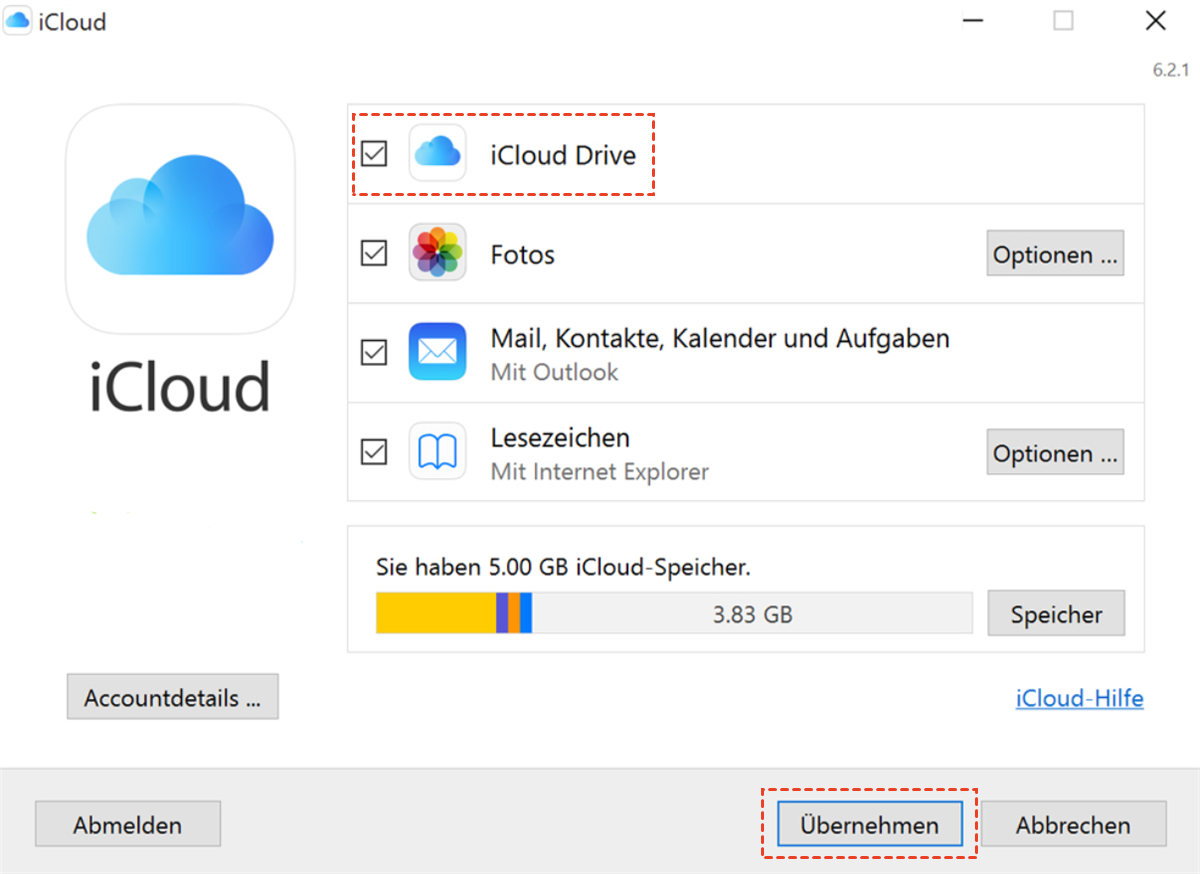The image size is (1200, 874).
Task: Click the Mail envelope icon
Action: click(x=437, y=351)
